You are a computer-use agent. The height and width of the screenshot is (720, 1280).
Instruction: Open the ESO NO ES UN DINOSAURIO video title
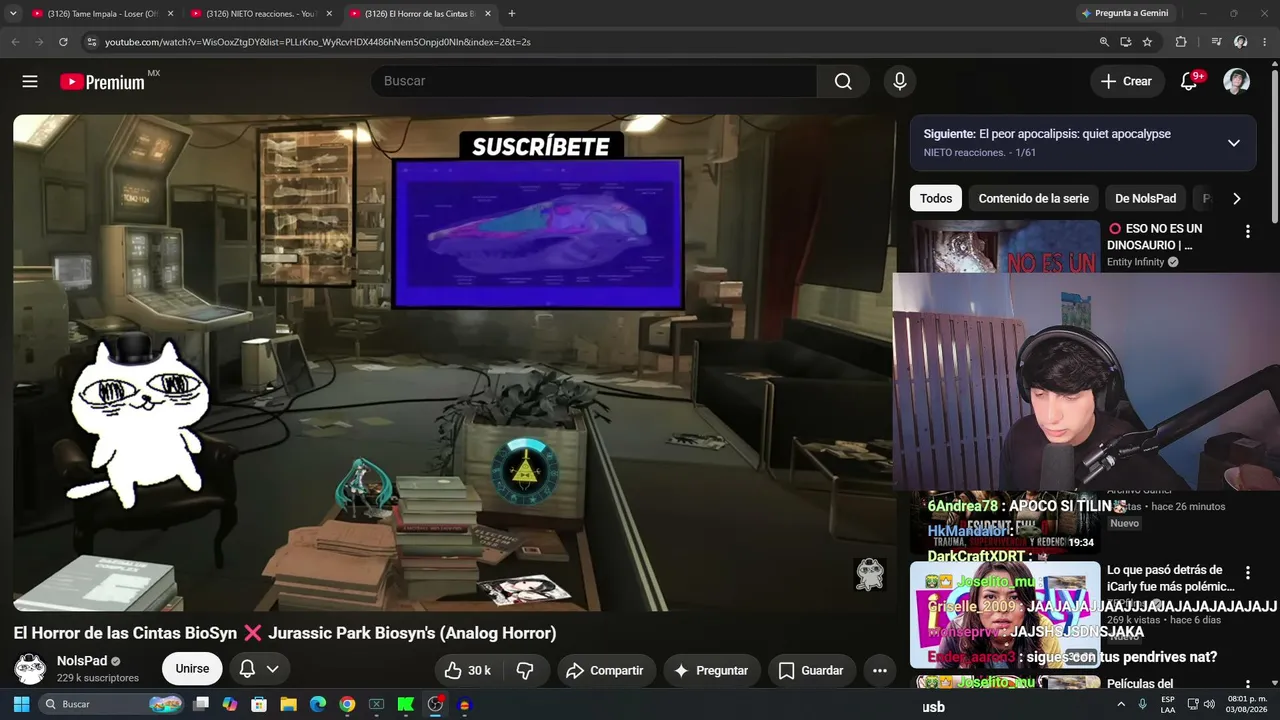(1155, 237)
